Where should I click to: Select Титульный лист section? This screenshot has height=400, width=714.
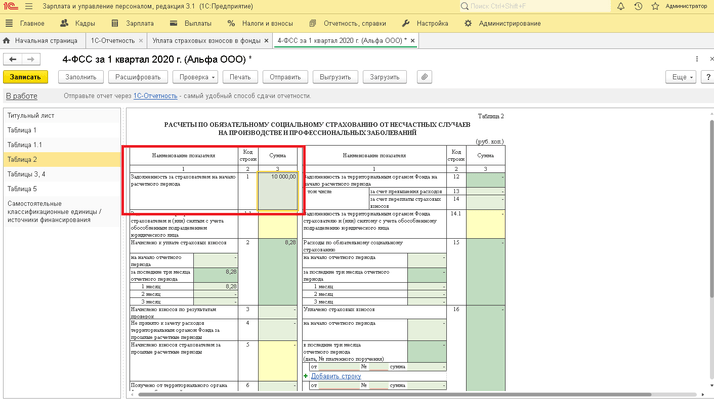tap(31, 116)
